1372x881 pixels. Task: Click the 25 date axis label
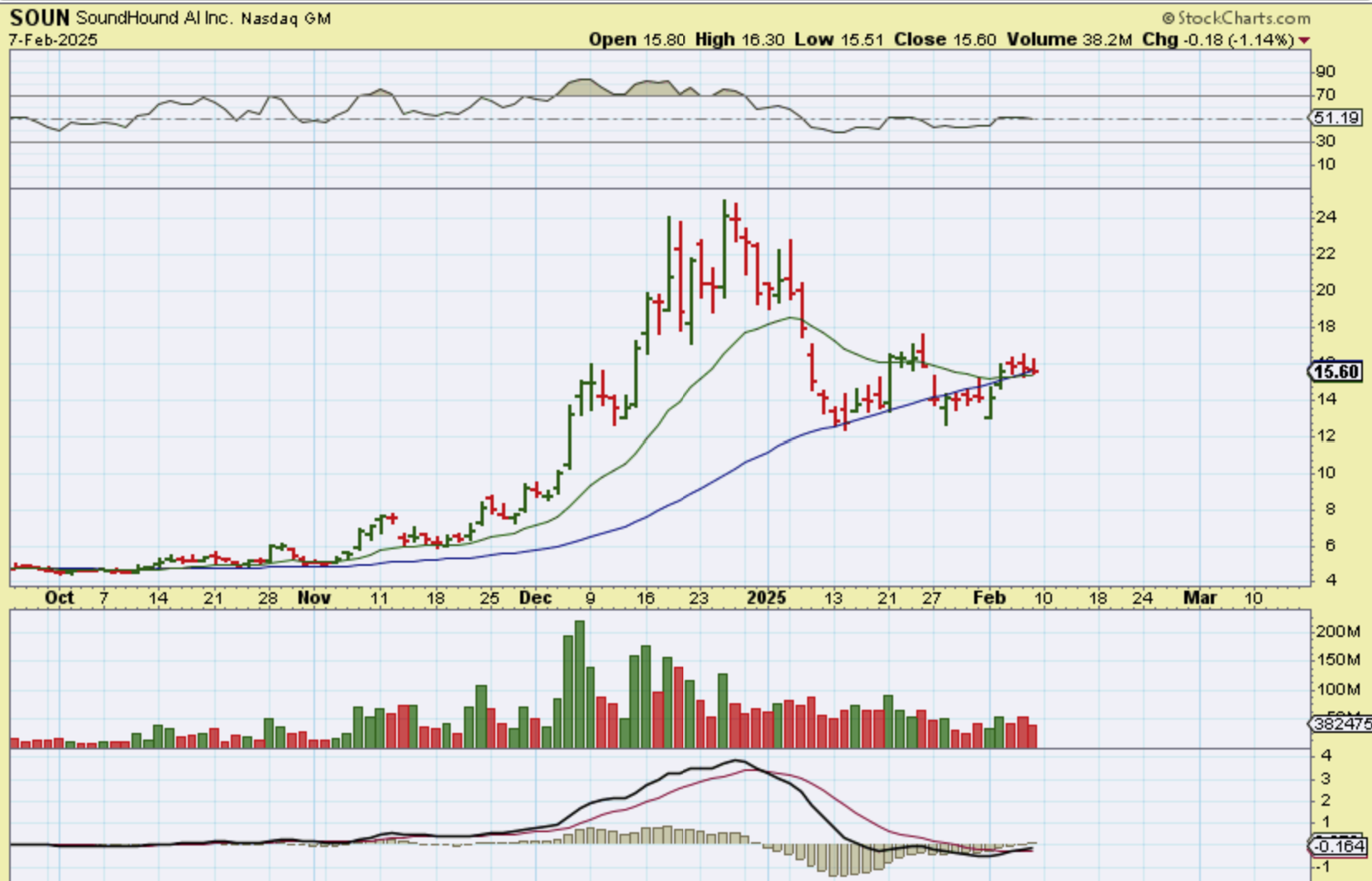[x=490, y=597]
